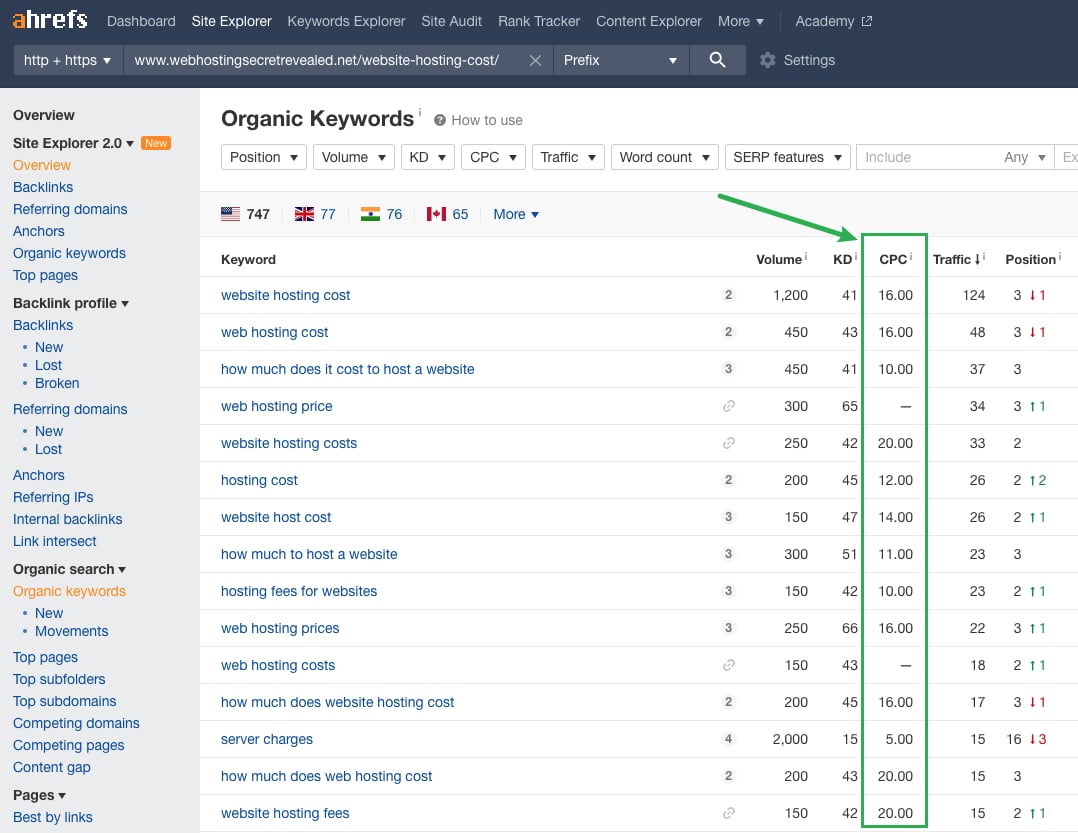Click link icon on website hosting fees row
The image size is (1078, 833).
coord(729,813)
